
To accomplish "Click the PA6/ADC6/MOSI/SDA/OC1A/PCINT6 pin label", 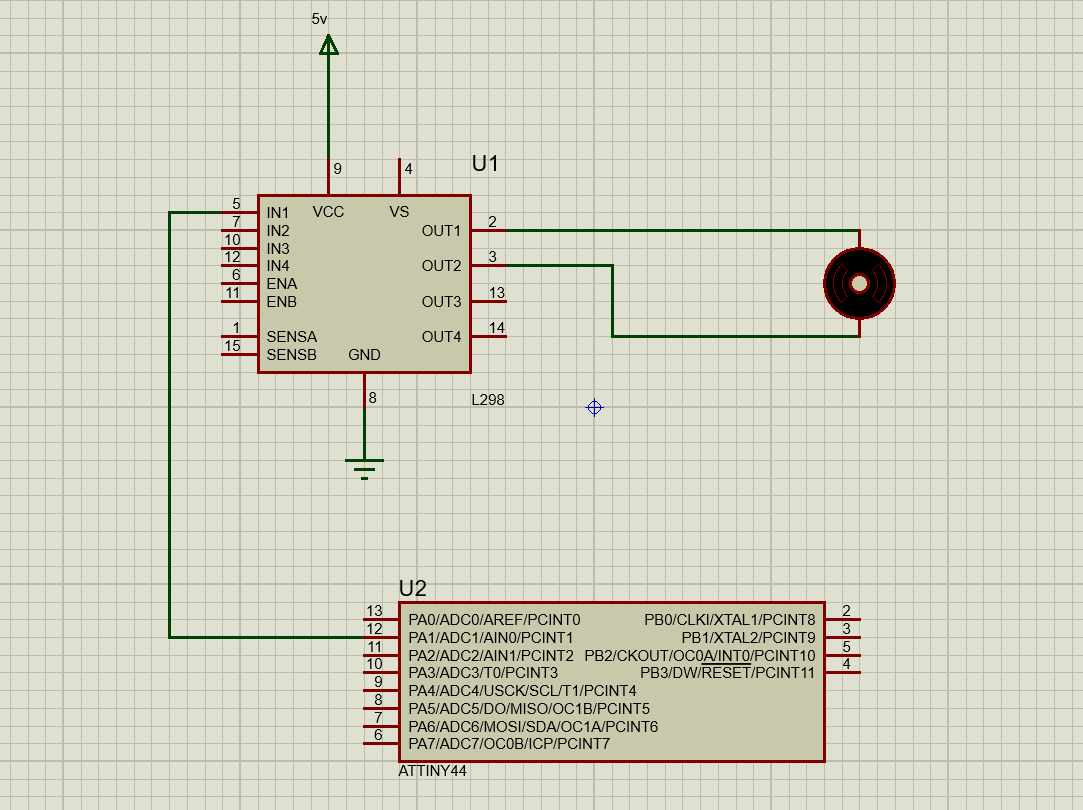I will tap(533, 727).
